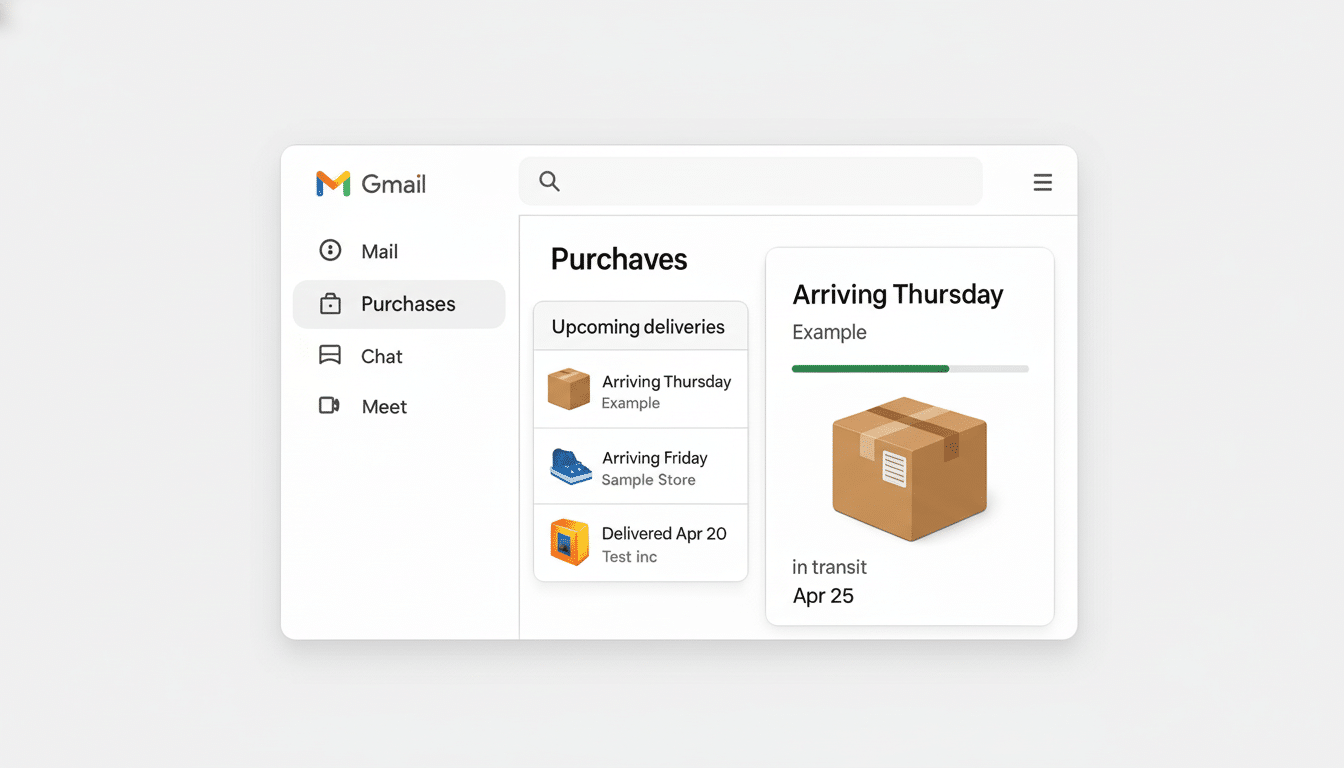Click the Test inc delivered package icon
The height and width of the screenshot is (768, 1344).
(567, 542)
